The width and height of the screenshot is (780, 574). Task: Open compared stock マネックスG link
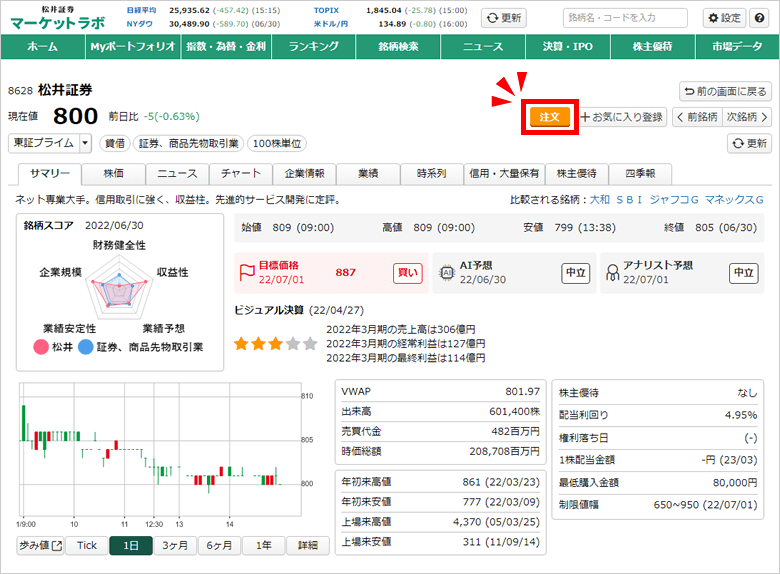pyautogui.click(x=734, y=199)
